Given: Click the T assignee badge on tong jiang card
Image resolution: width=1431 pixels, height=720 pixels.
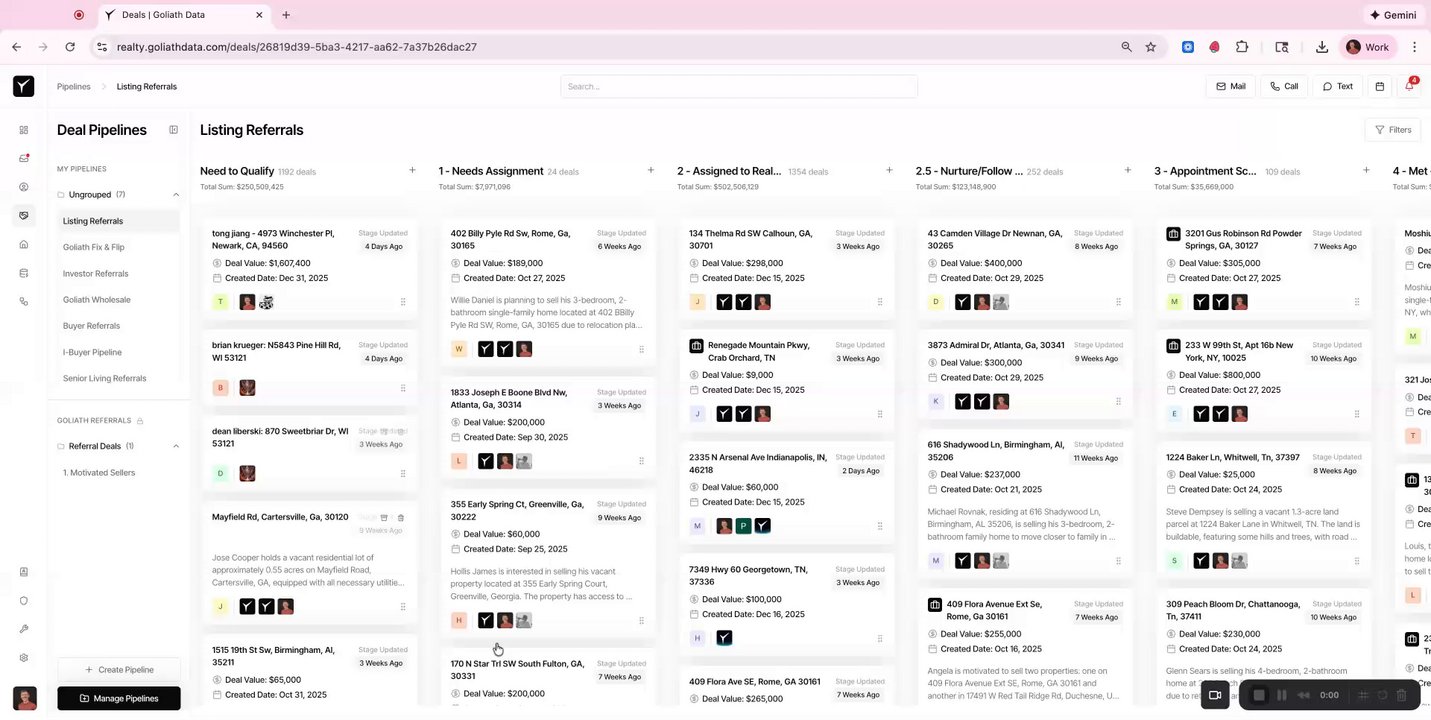Looking at the screenshot, I should click(x=221, y=302).
